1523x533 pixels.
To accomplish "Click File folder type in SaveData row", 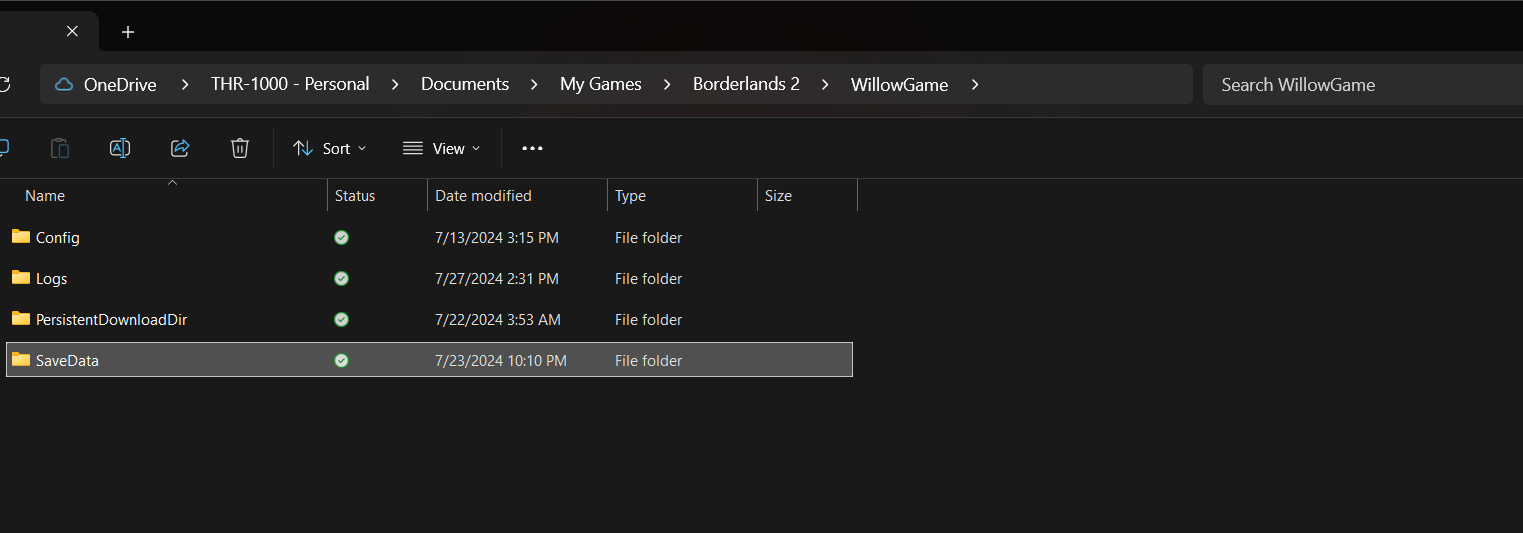I will (649, 361).
